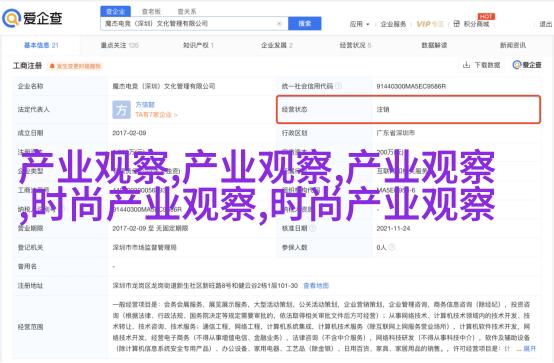Click the 积分商城 gift icon
This screenshot has height=363, width=554.
(456, 24)
